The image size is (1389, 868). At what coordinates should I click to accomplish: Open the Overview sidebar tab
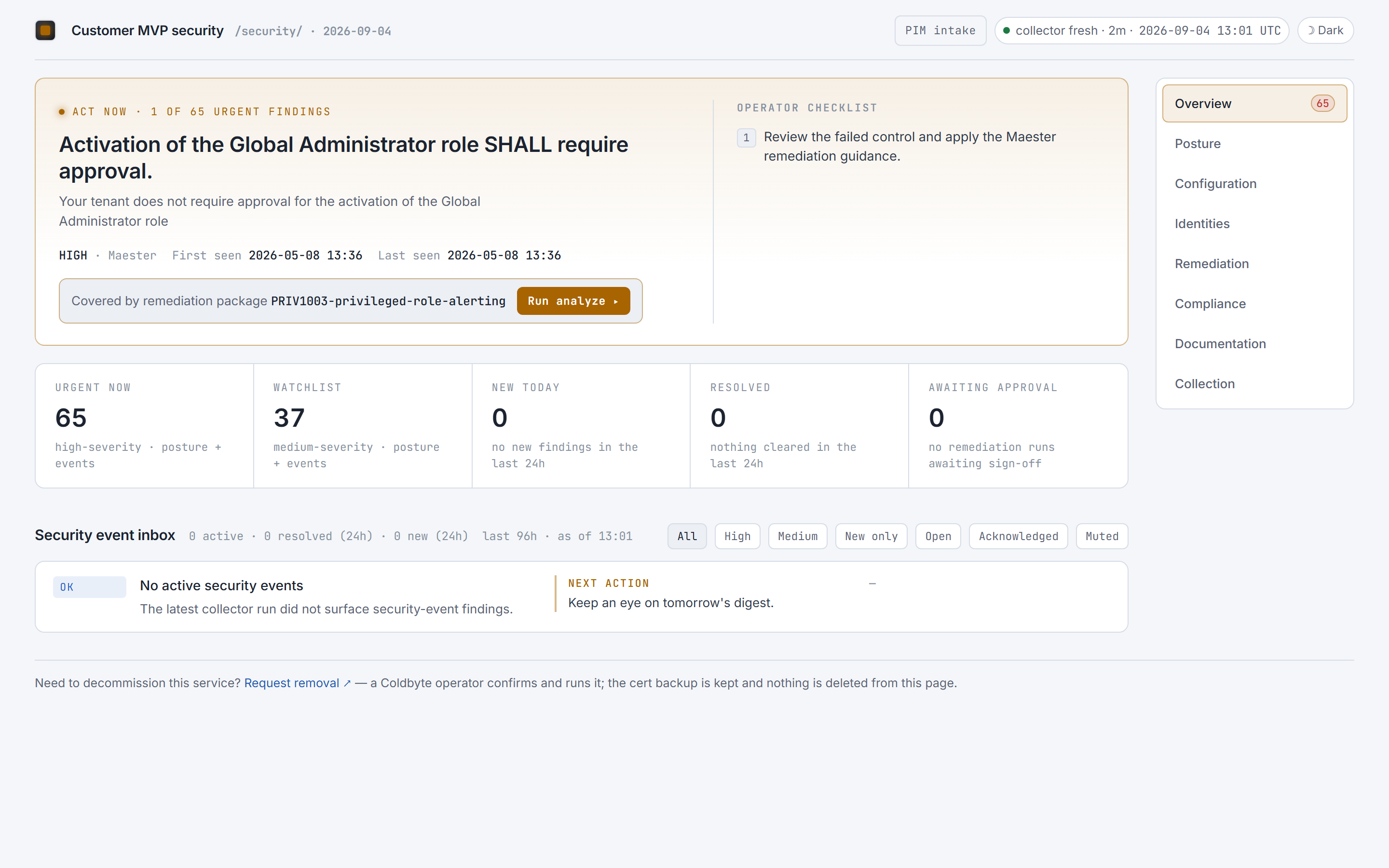click(x=1255, y=103)
